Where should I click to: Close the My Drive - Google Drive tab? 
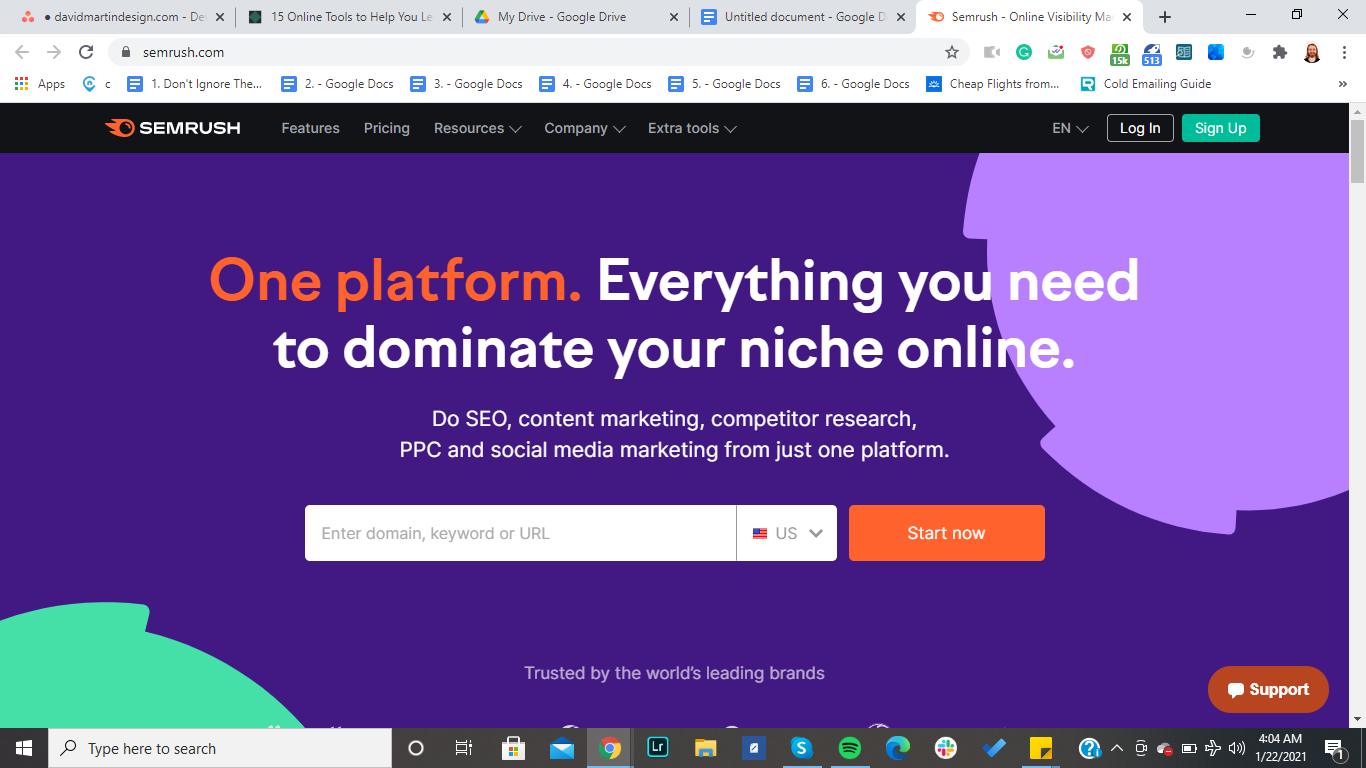click(673, 17)
